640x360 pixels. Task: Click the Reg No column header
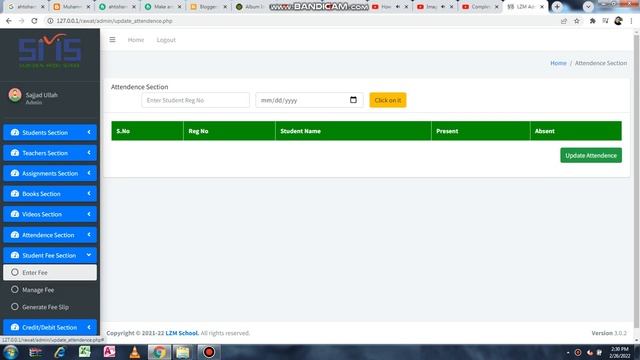[x=229, y=131]
